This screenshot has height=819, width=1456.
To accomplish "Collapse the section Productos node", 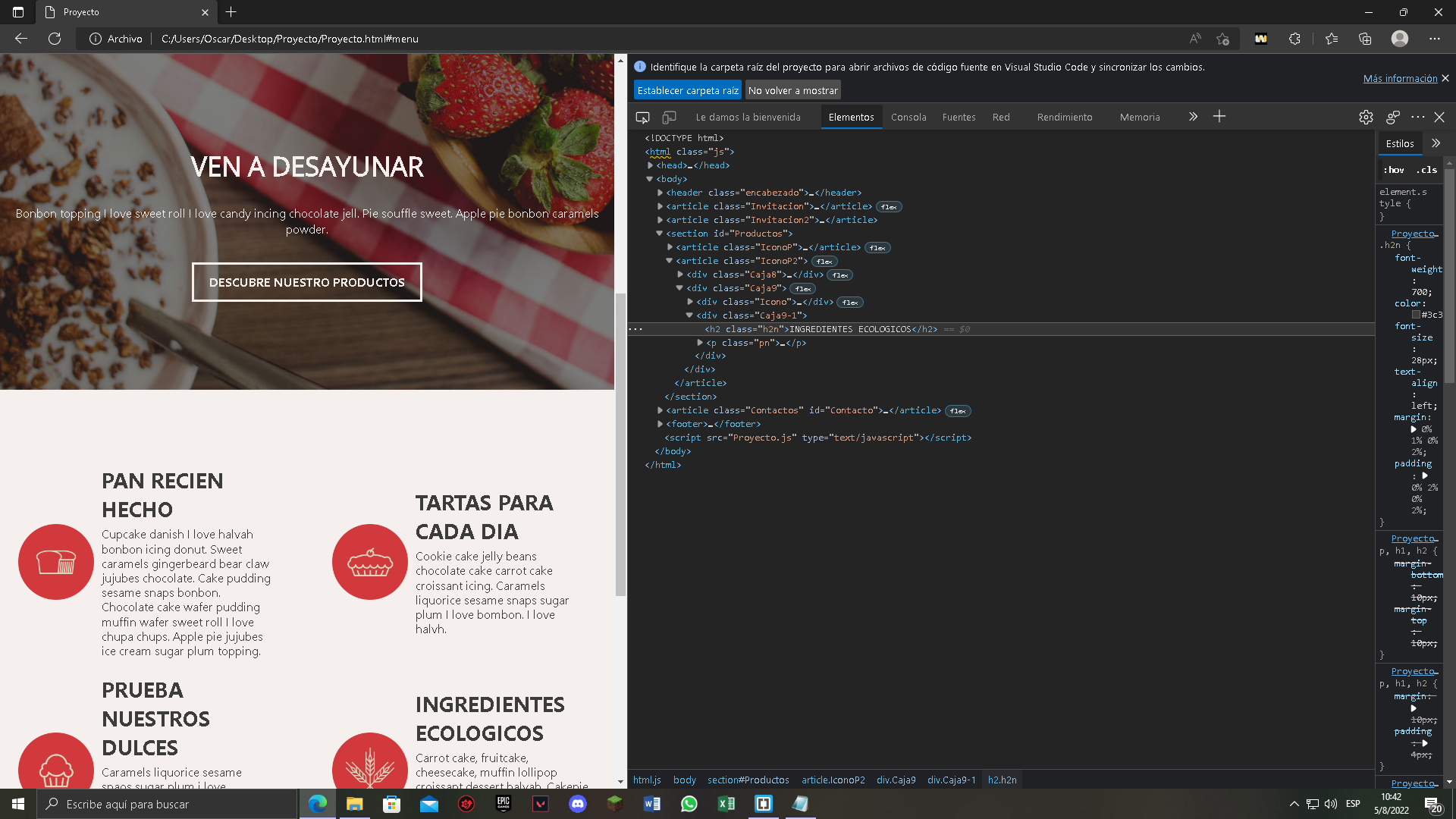I will tap(660, 234).
